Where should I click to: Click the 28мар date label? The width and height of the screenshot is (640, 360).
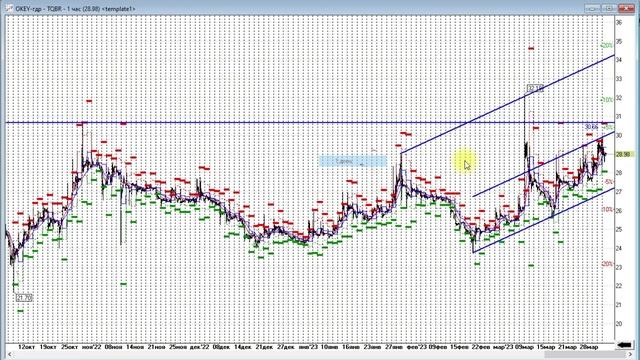coord(589,347)
